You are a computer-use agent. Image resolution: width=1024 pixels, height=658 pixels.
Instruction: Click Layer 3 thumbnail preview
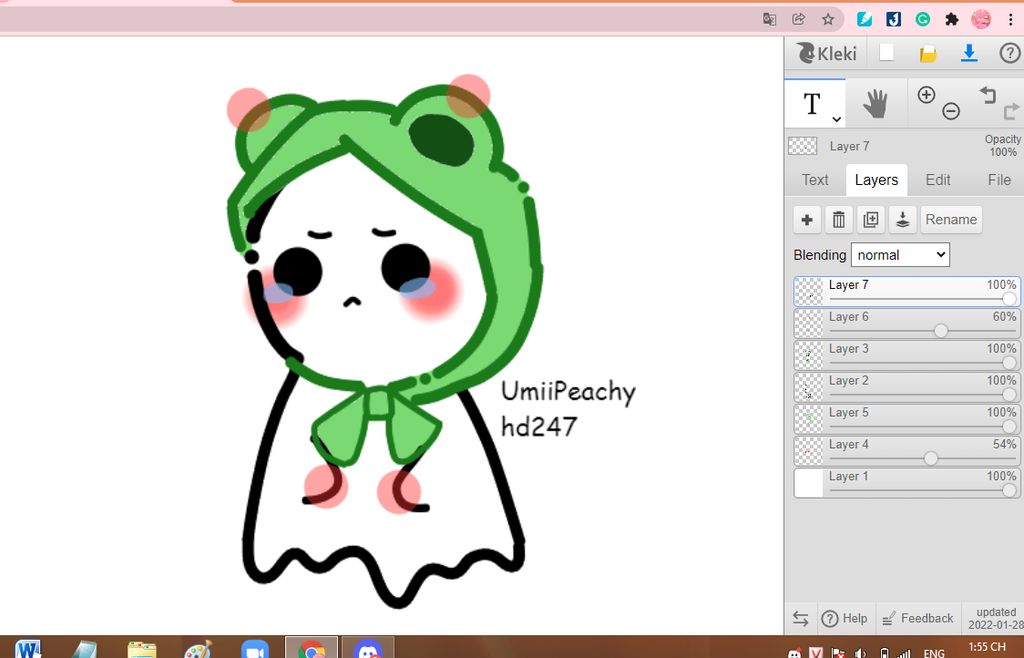(809, 356)
